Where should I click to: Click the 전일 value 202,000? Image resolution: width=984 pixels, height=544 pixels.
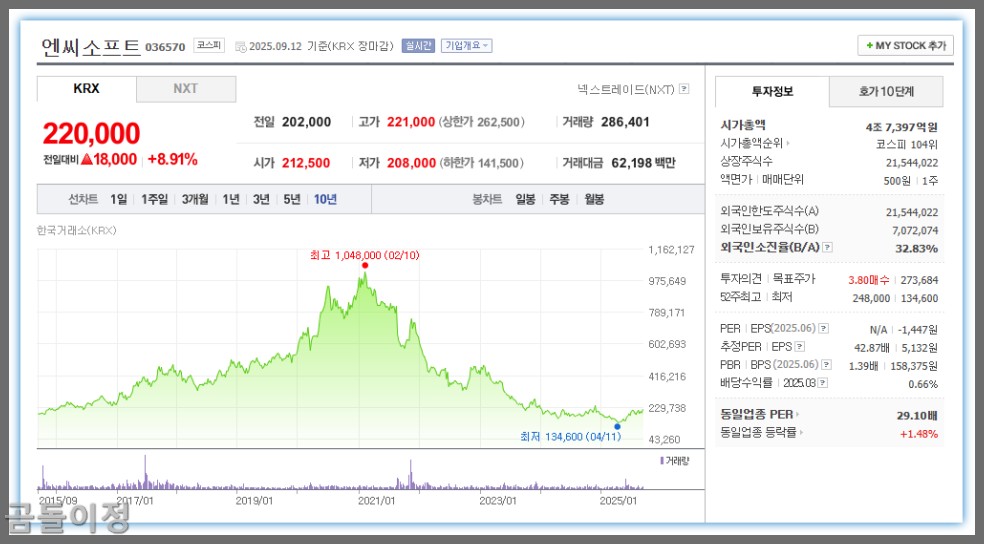(x=306, y=122)
